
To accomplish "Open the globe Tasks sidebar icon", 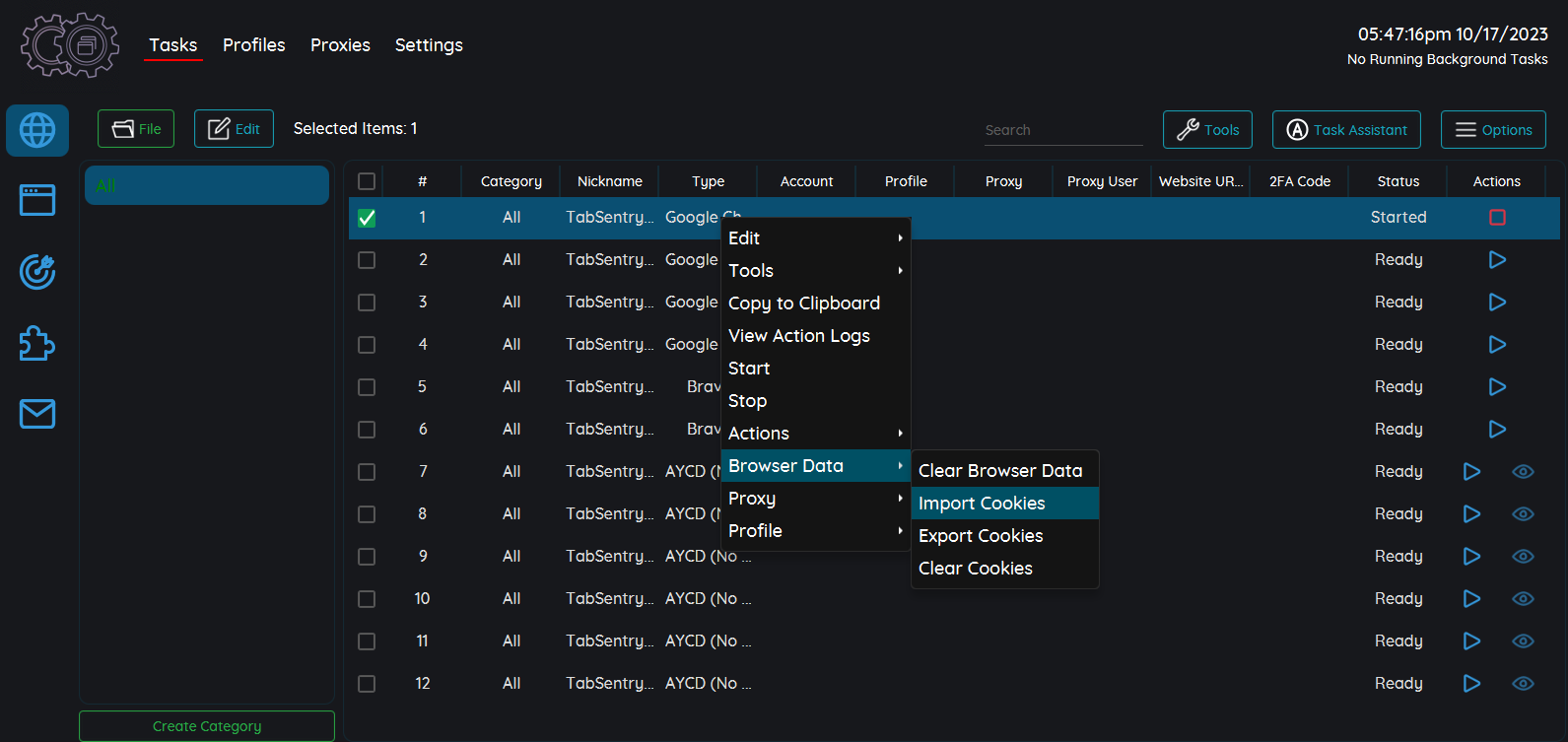I will pyautogui.click(x=37, y=130).
